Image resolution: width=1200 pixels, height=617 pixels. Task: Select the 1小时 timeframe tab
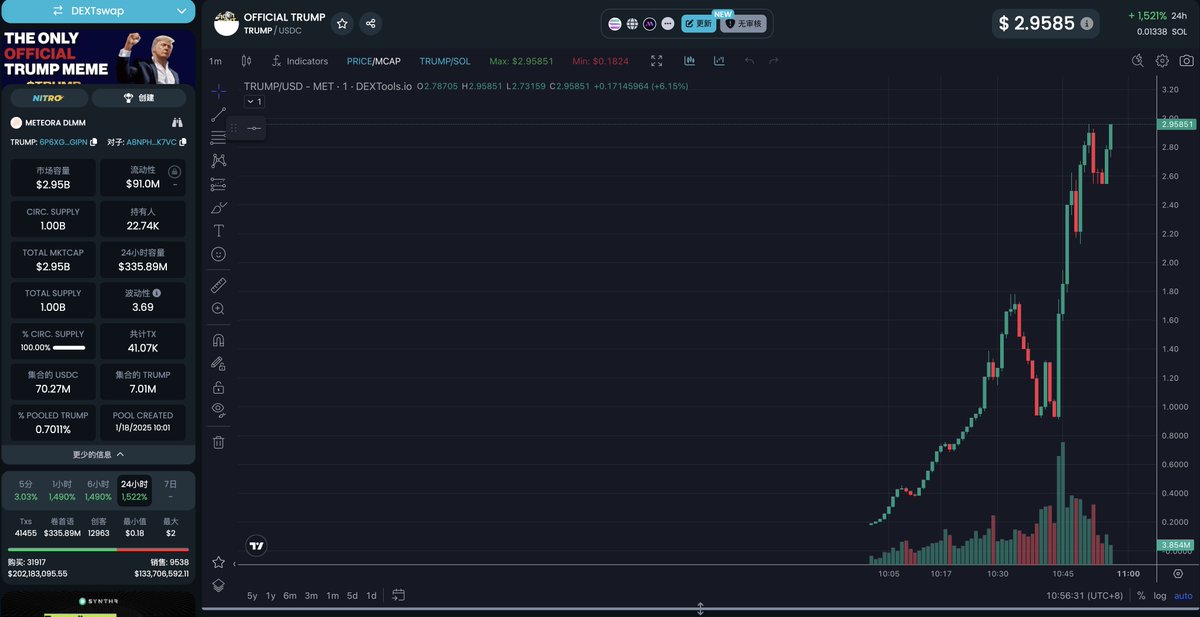(x=62, y=490)
